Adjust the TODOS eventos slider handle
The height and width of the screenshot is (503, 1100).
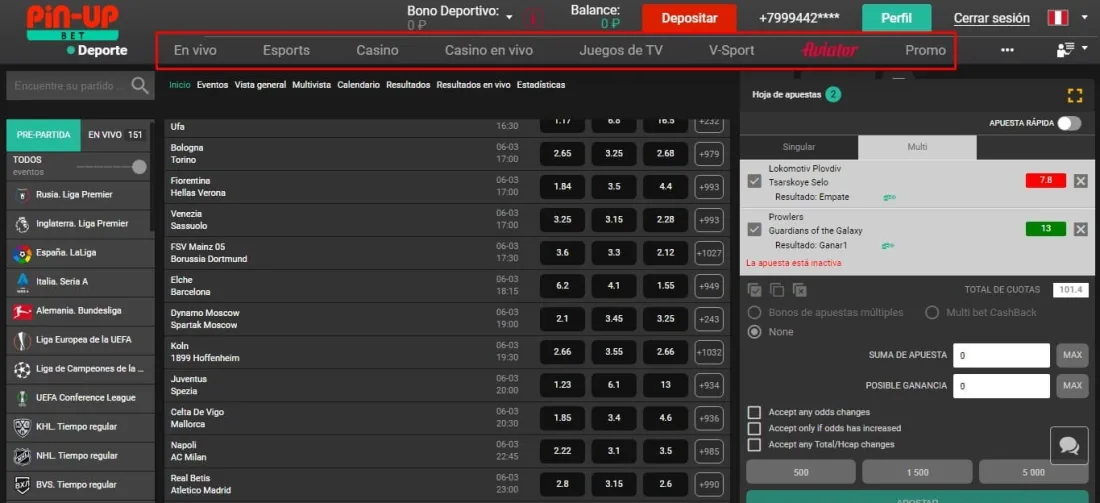click(x=140, y=167)
